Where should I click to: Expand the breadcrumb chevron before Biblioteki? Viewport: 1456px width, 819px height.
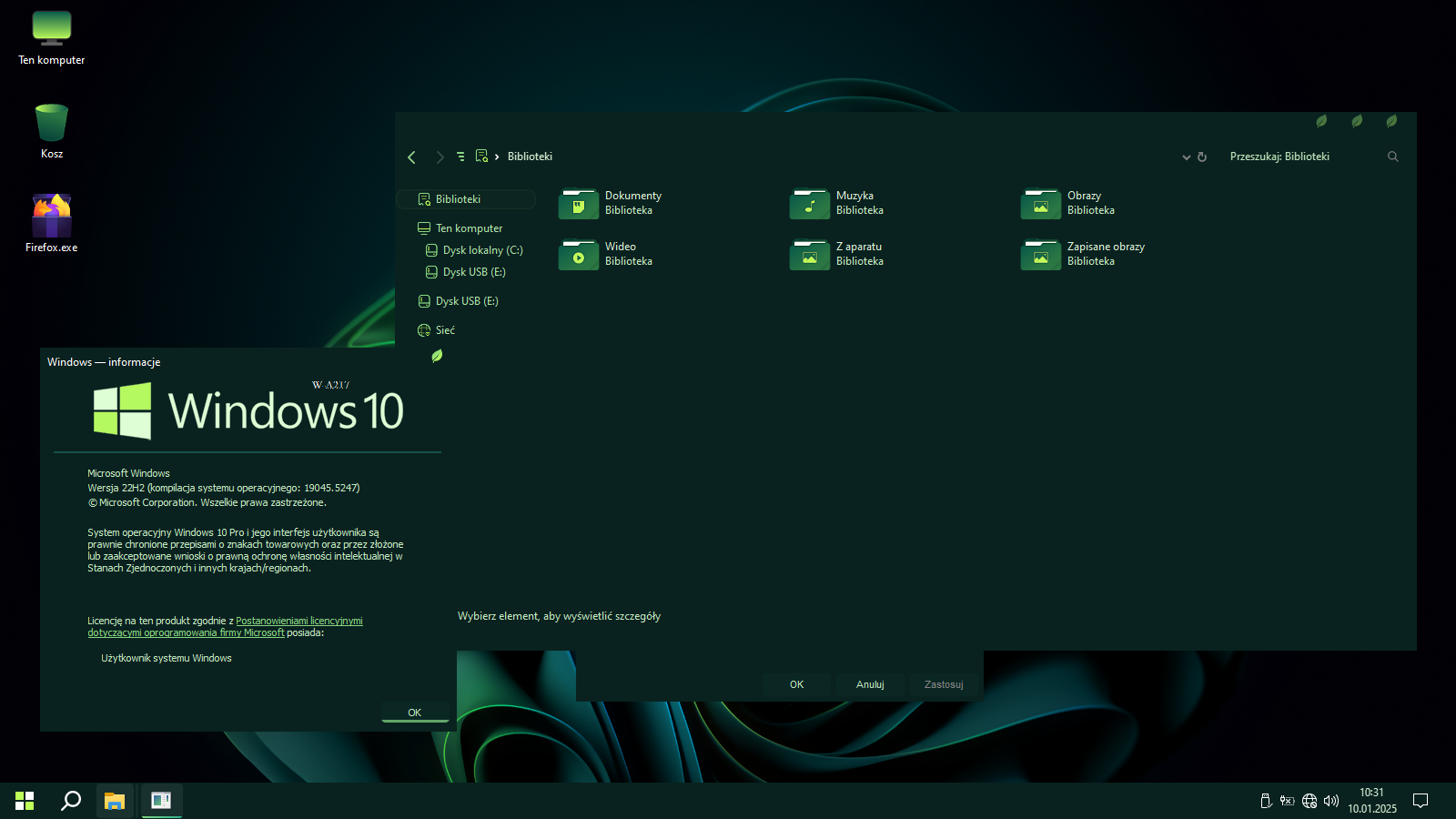[x=497, y=157]
